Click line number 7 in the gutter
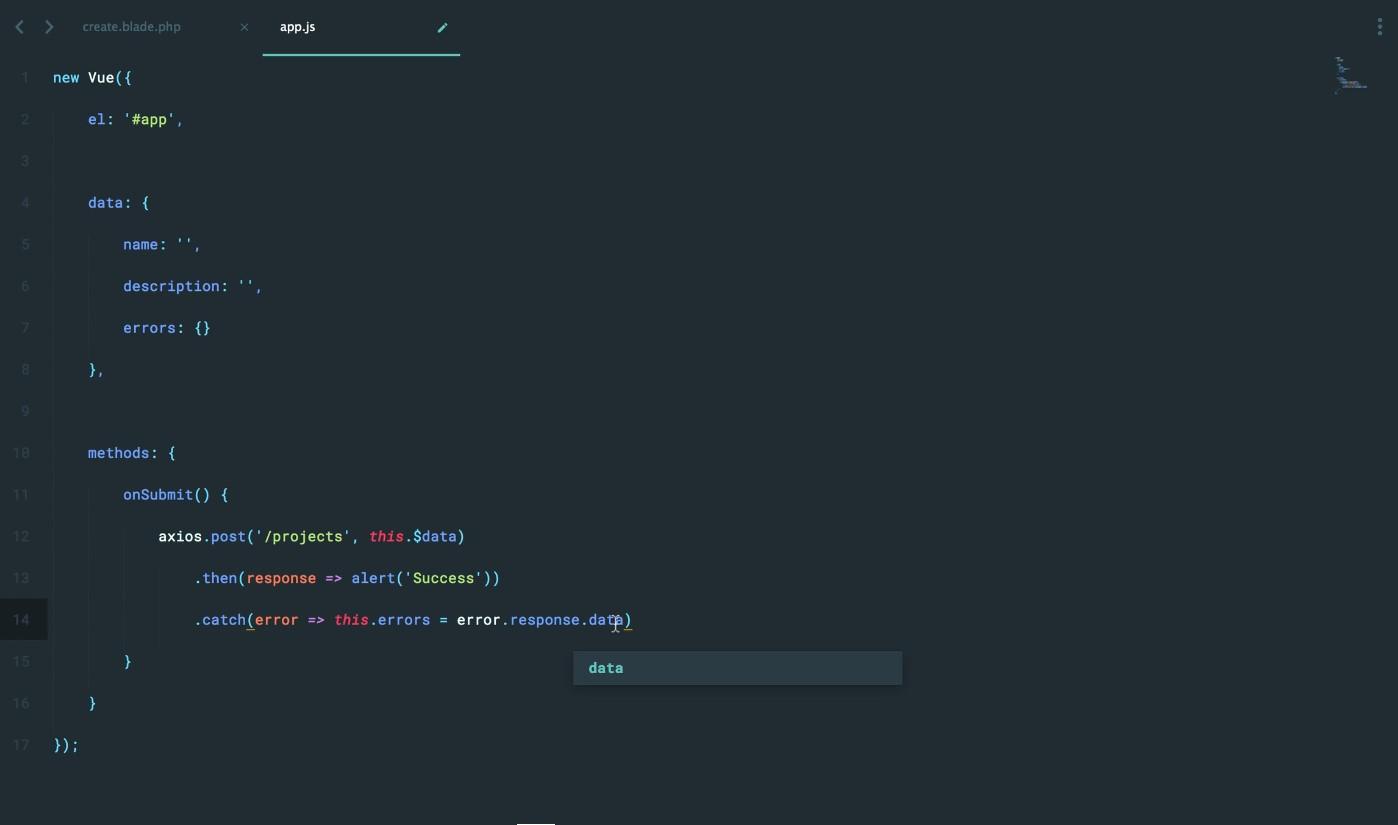This screenshot has width=1398, height=825. click(x=24, y=328)
